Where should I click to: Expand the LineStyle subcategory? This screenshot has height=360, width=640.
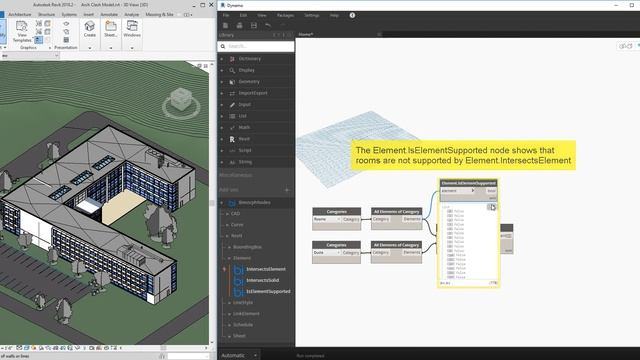click(x=229, y=303)
